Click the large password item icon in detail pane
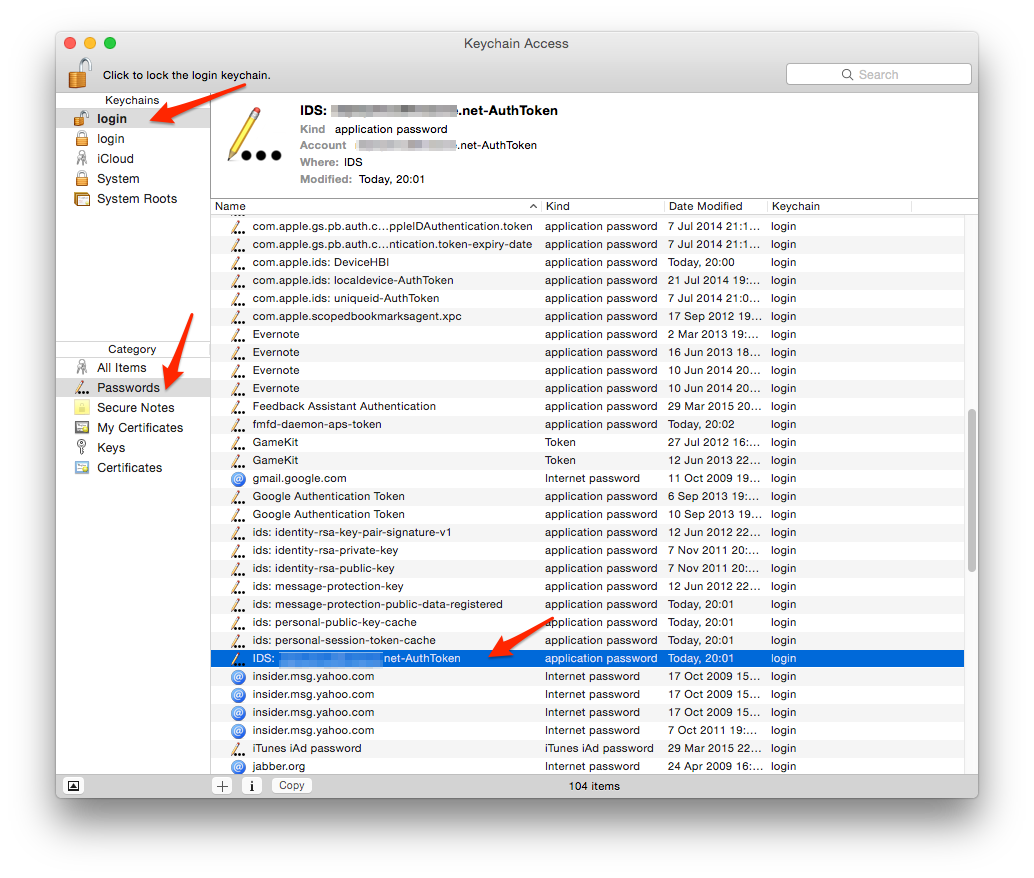The image size is (1034, 878). tap(254, 136)
